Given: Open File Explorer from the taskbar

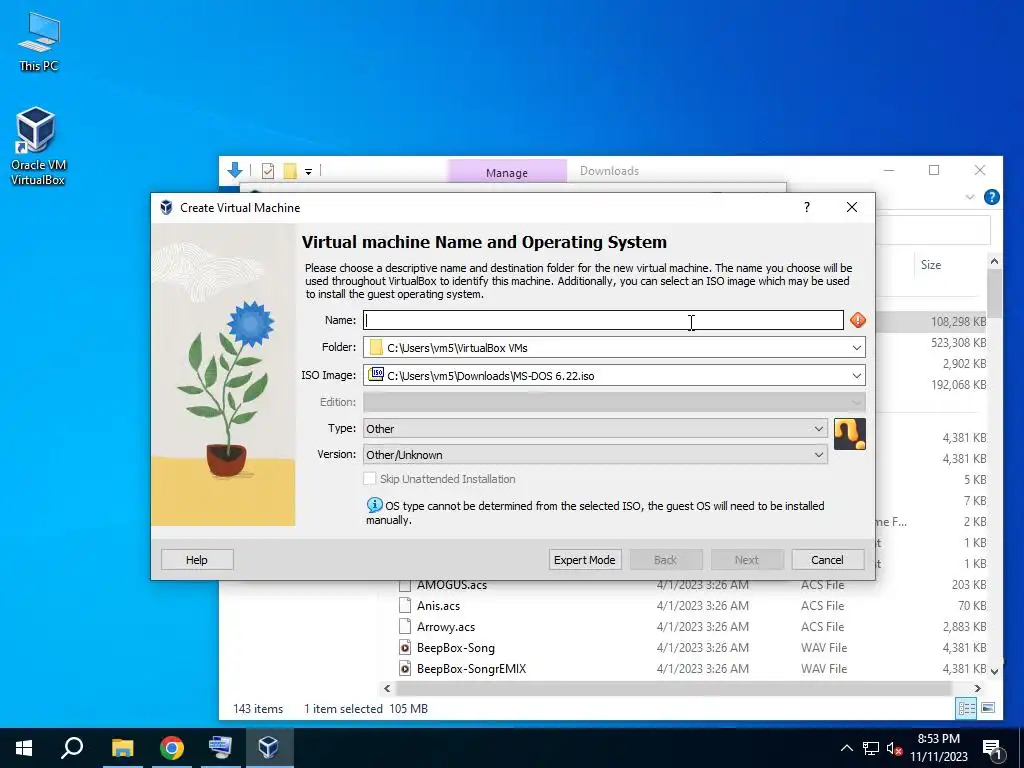Looking at the screenshot, I should click(x=122, y=748).
